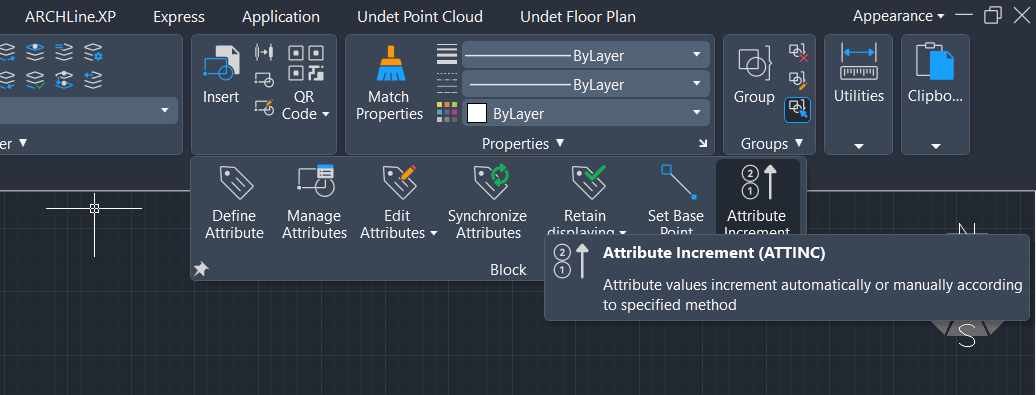Viewport: 1036px width, 395px height.
Task: Click the Clipboard paste icon
Action: point(935,61)
